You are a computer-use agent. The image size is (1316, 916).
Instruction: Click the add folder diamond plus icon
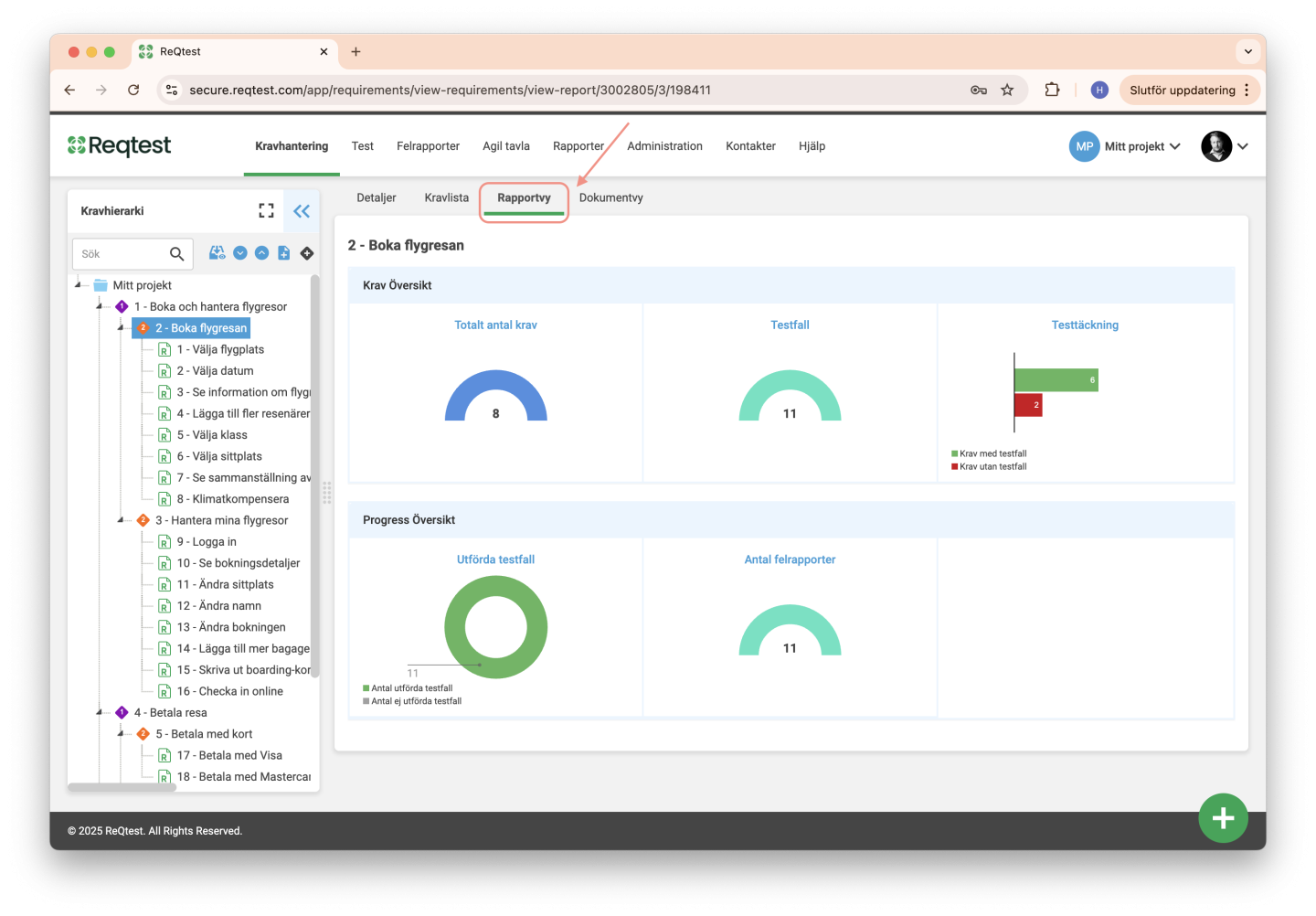pyautogui.click(x=307, y=253)
